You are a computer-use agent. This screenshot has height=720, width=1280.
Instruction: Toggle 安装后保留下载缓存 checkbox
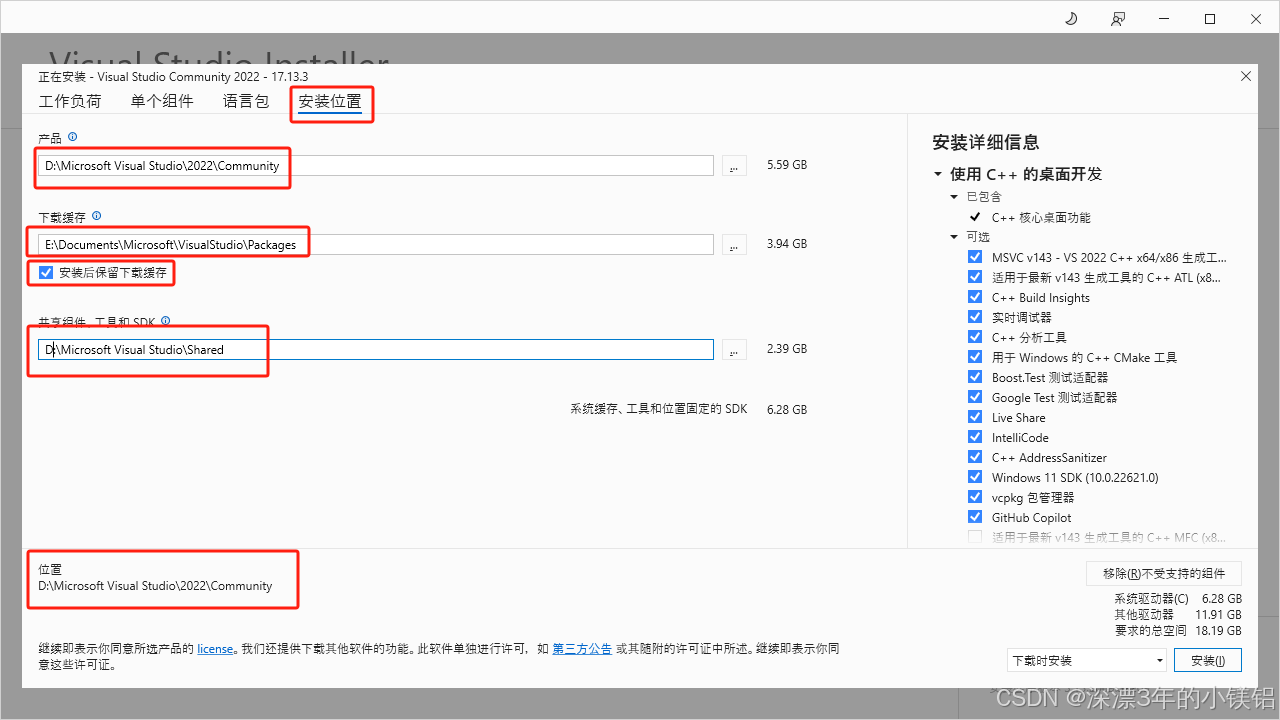coord(45,272)
